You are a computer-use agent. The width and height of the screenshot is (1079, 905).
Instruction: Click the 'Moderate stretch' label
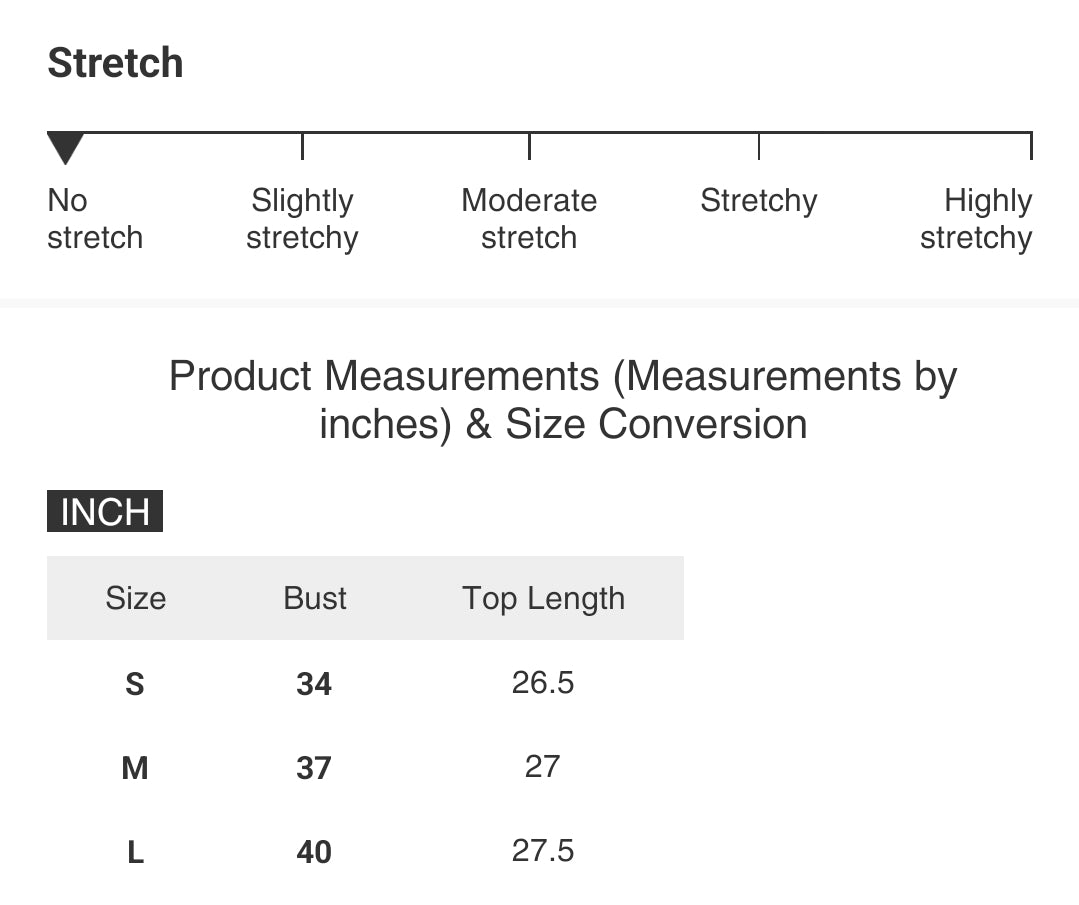[529, 219]
